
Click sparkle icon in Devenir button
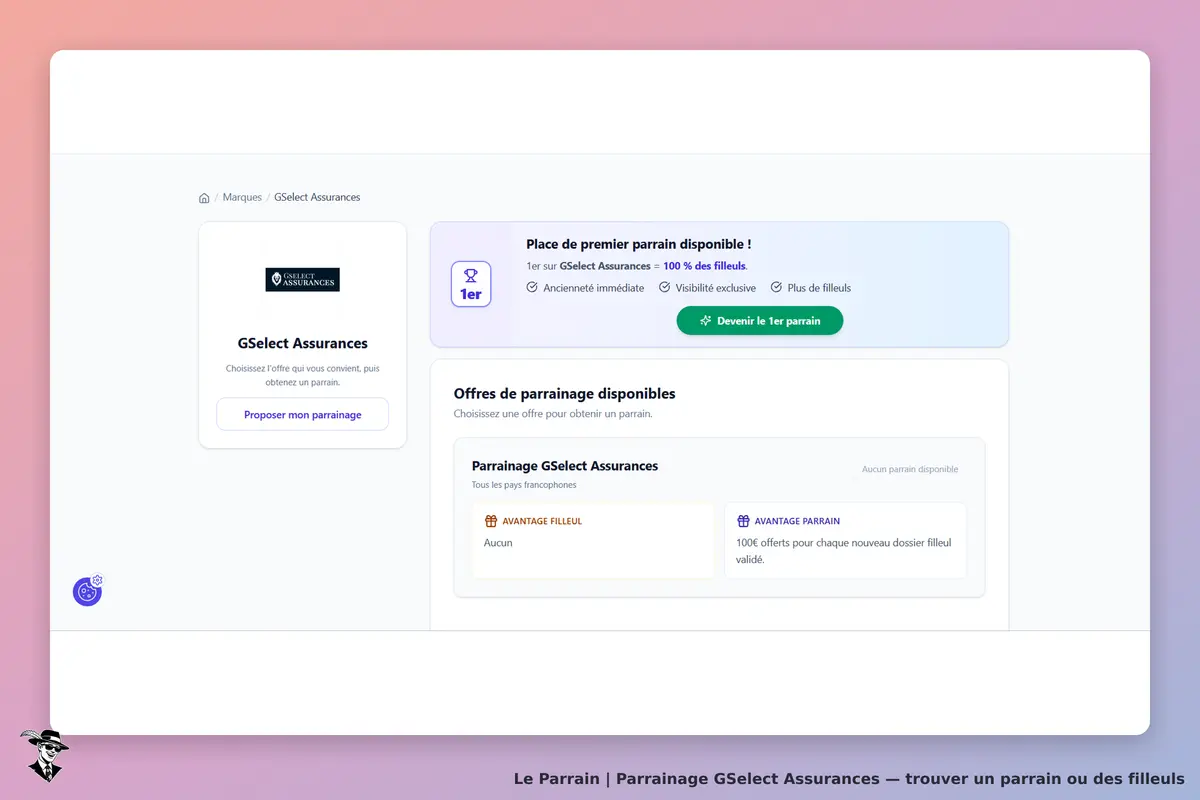tap(706, 321)
